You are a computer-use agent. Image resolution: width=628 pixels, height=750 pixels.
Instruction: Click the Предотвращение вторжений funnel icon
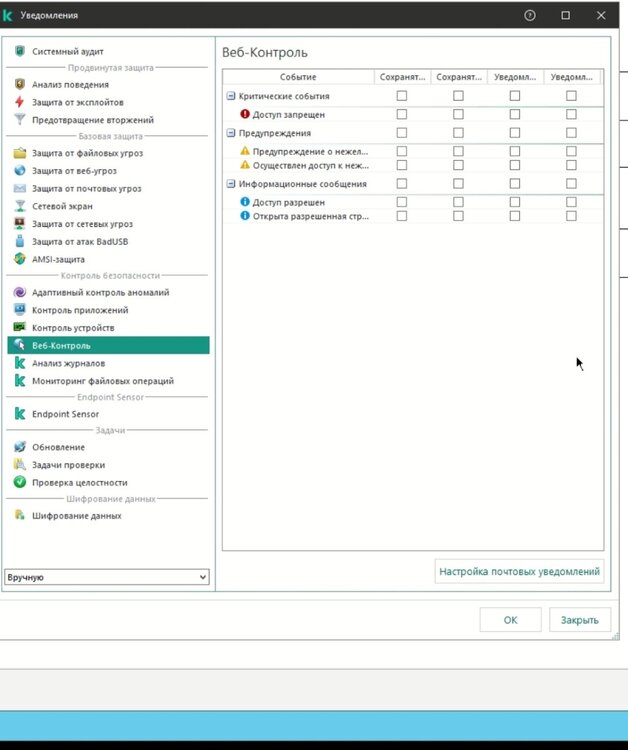pyautogui.click(x=20, y=120)
